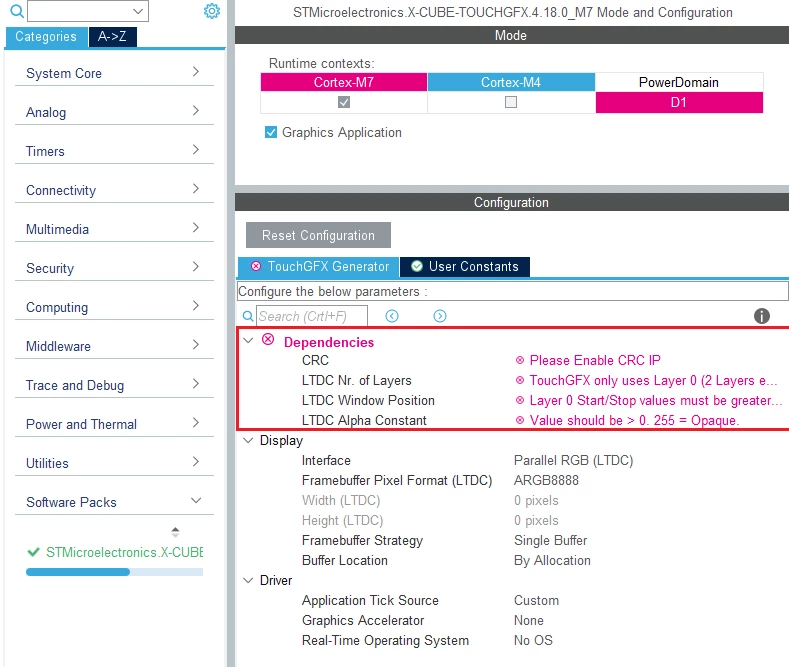Click error icon beside Value should be > 0
This screenshot has width=789, height=667.
tap(520, 421)
